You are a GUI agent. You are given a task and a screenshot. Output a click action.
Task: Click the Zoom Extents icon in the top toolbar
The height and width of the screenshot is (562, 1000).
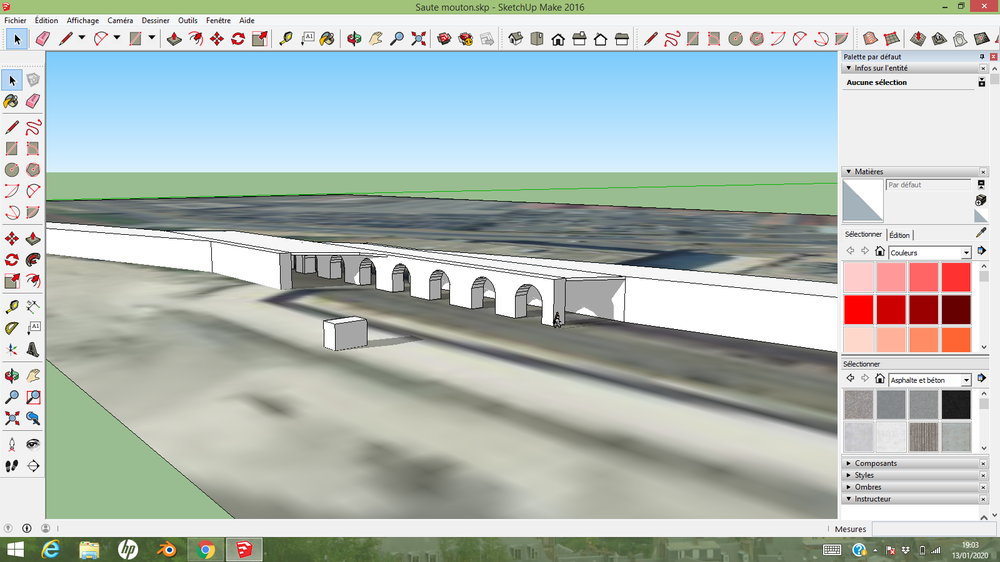pos(418,39)
